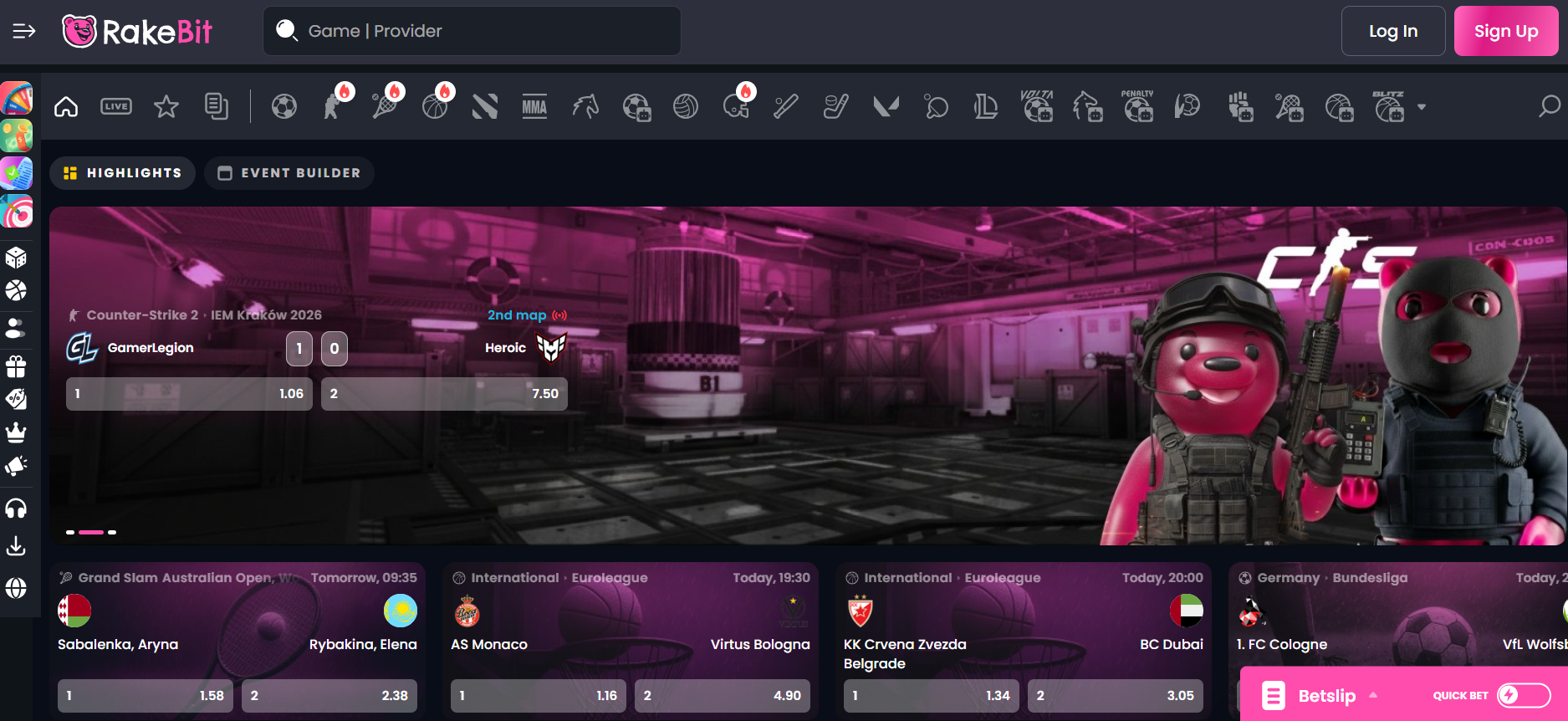Open the VIP crown sidebar icon
The image size is (1568, 721).
[x=16, y=432]
